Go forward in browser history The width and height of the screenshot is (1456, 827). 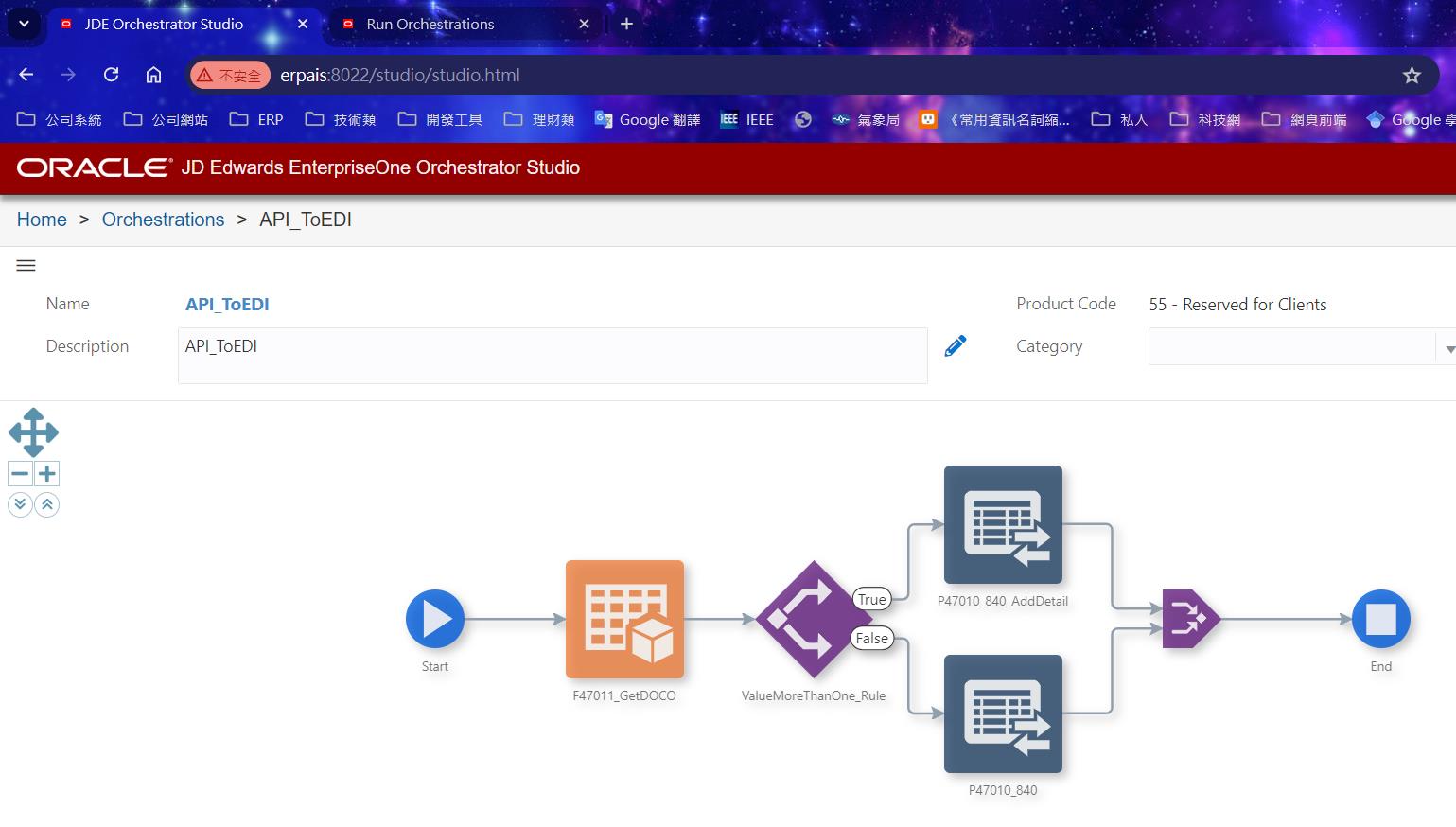(x=68, y=75)
